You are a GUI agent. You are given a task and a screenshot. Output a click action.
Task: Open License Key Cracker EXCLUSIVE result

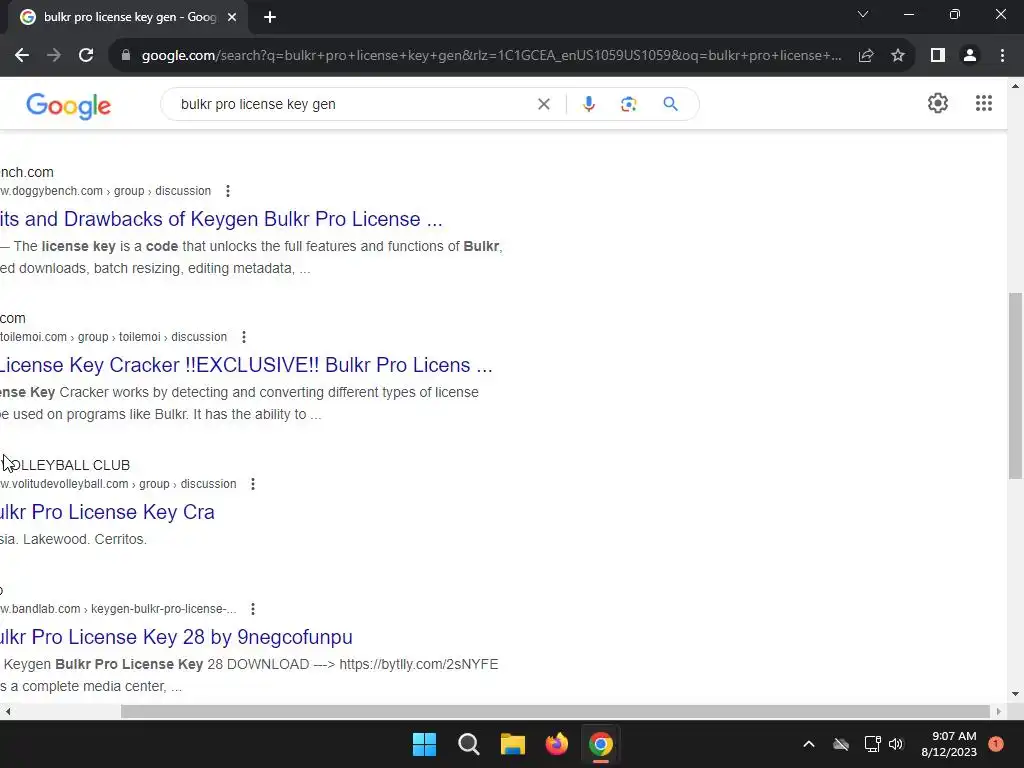pyautogui.click(x=246, y=365)
